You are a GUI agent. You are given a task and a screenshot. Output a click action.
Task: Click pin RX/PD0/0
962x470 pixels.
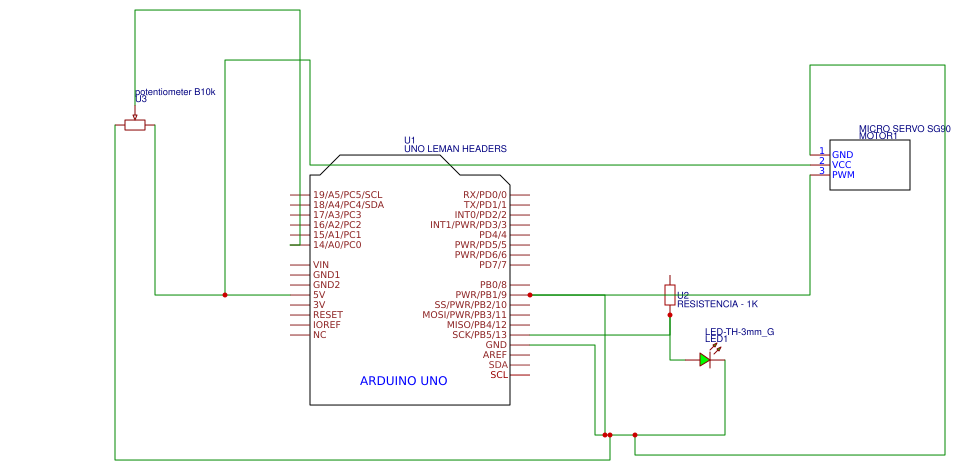485,195
